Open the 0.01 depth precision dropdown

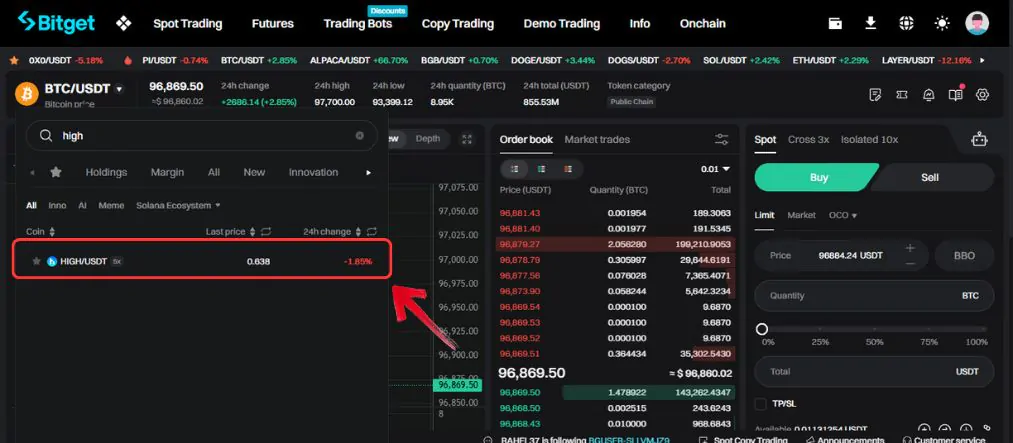click(x=715, y=169)
